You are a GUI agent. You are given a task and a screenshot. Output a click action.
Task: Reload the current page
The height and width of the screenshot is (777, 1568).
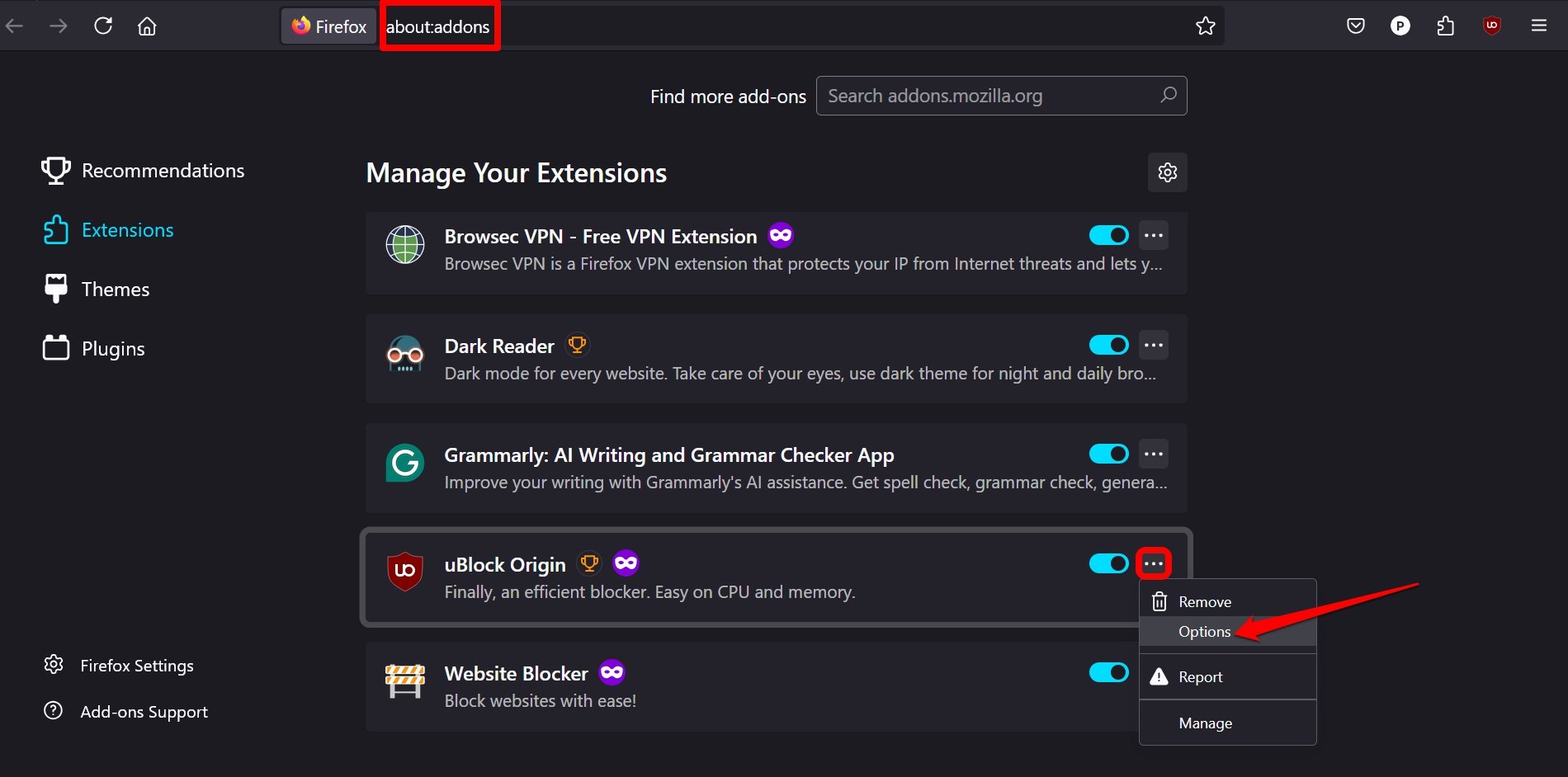click(x=103, y=26)
